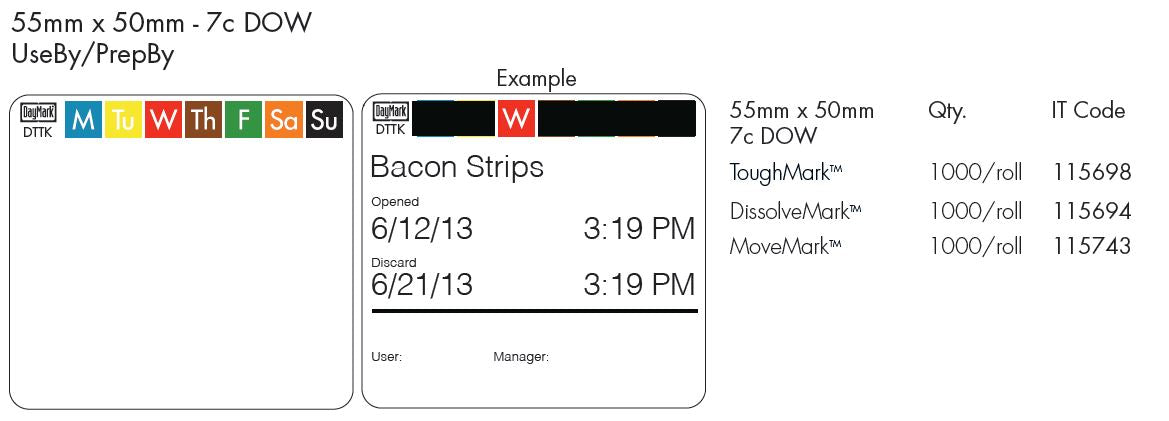The width and height of the screenshot is (1169, 421).
Task: Click the Manager field on the example label
Action: coord(520,357)
